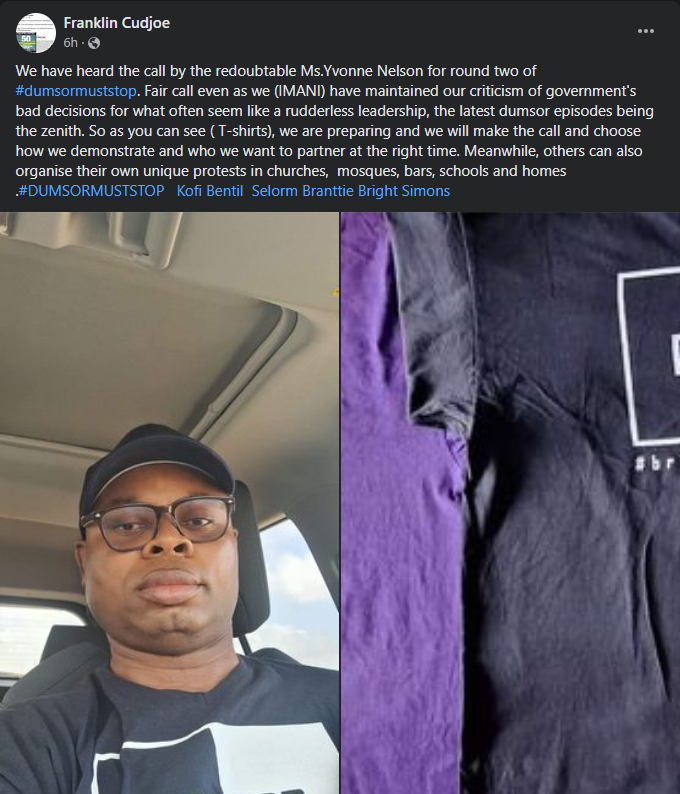Follow the uppercase #DUMSORMUSTSTOP hashtag
This screenshot has height=794, width=680.
pos(91,191)
